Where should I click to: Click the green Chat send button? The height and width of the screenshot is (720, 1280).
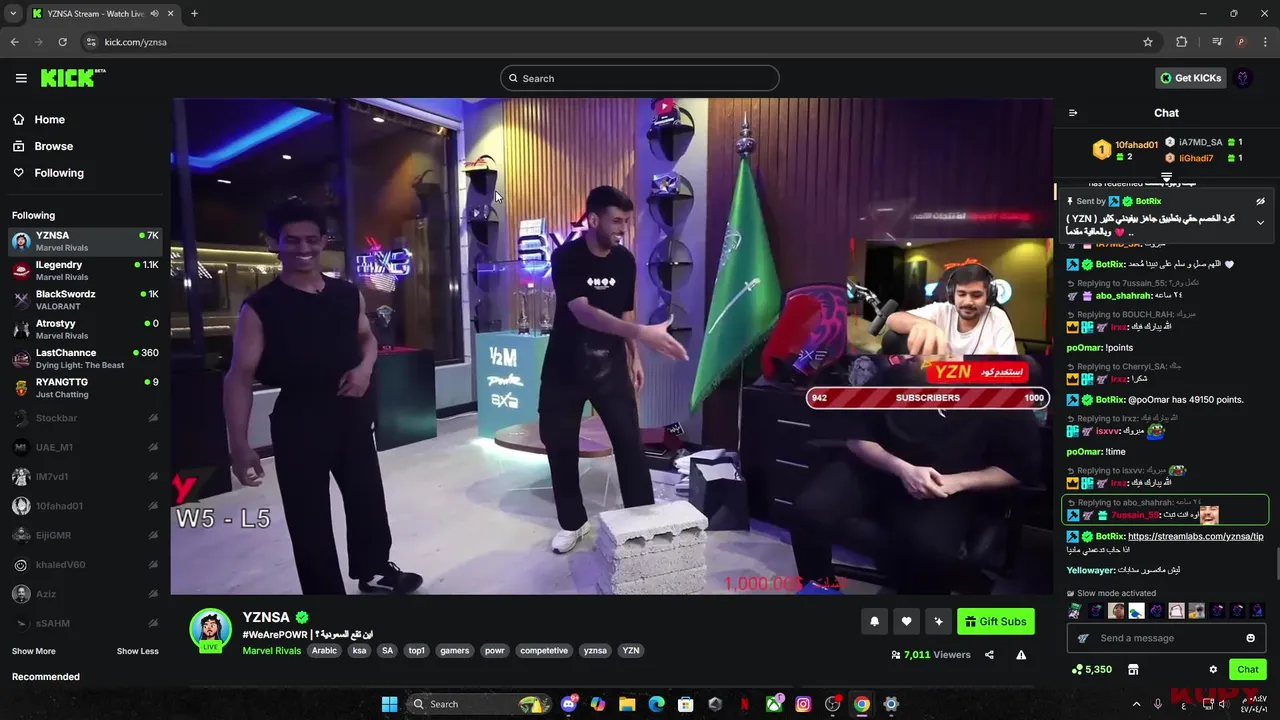(x=1248, y=669)
